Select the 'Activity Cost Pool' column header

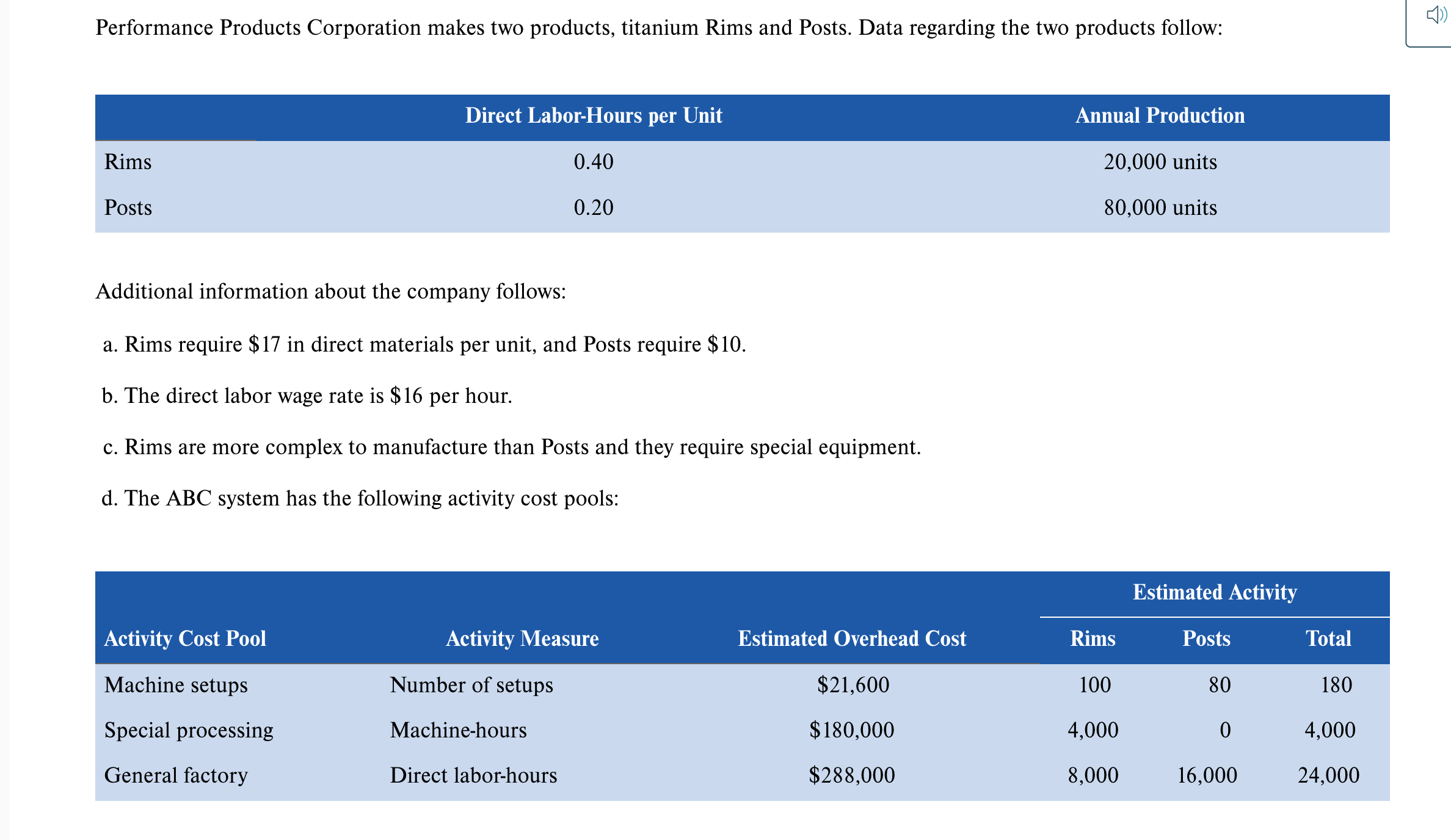pyautogui.click(x=185, y=639)
